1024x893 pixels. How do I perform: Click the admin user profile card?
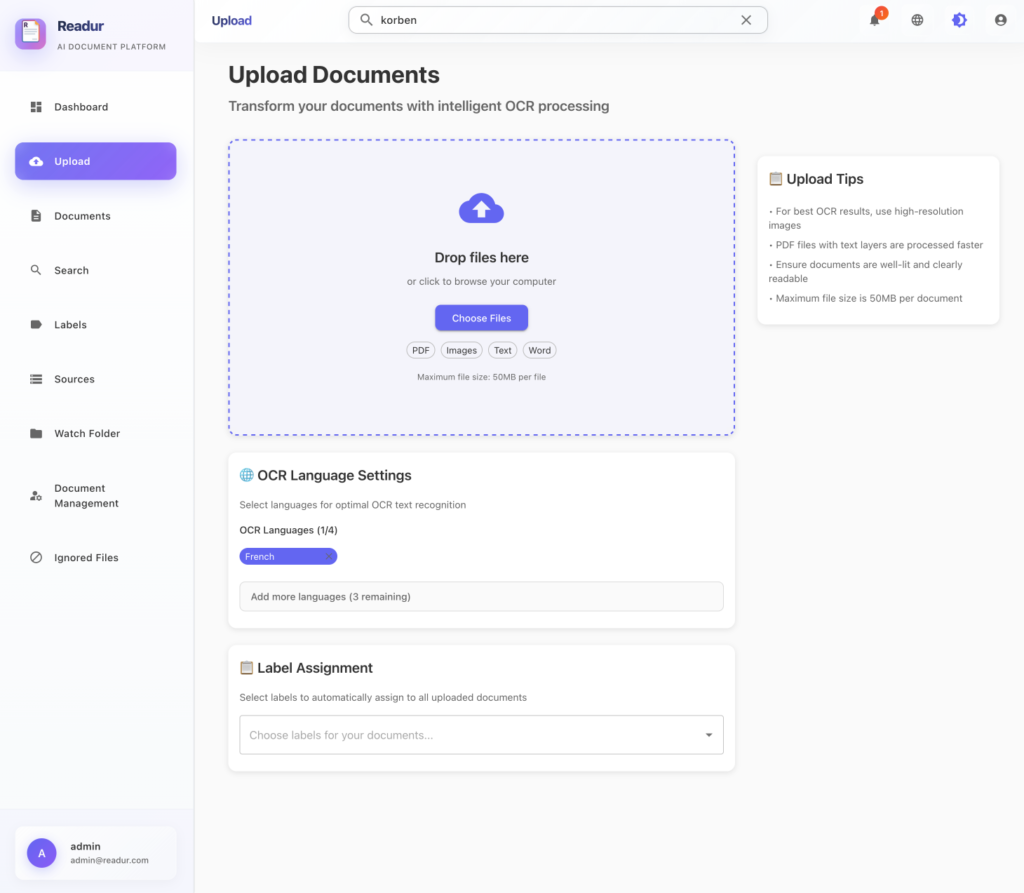point(96,853)
